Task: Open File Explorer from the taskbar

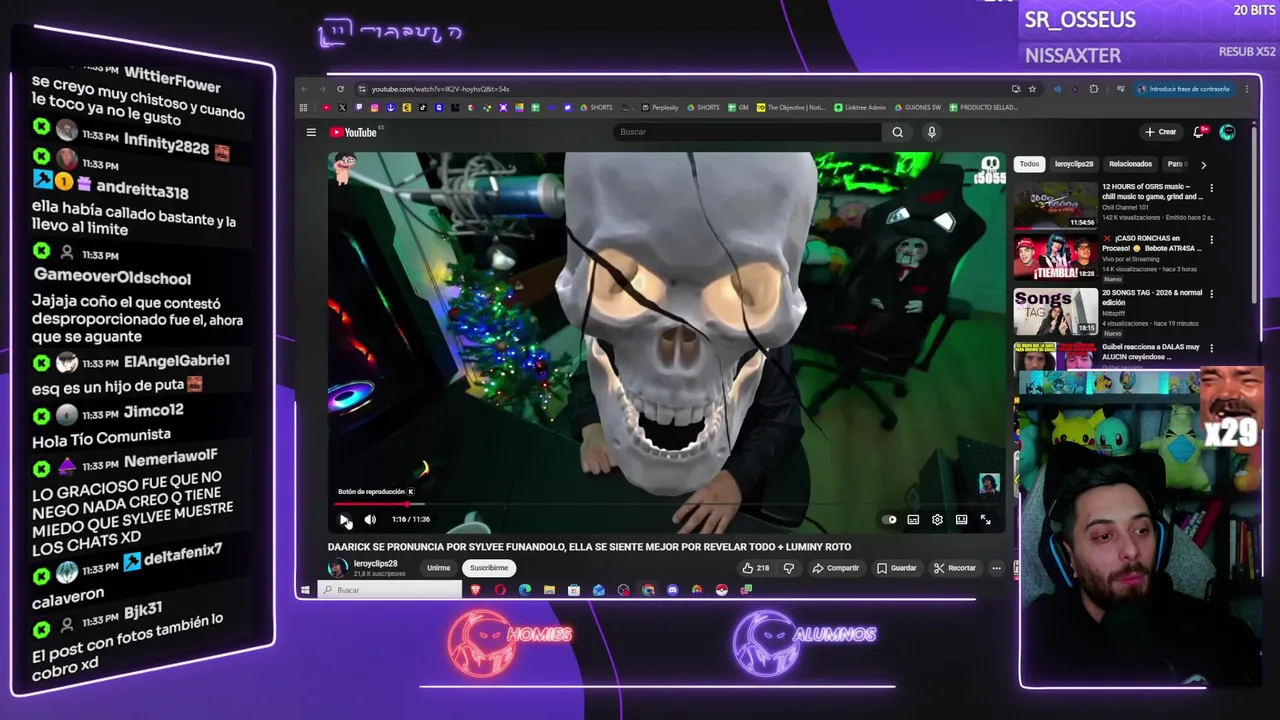Action: (549, 590)
